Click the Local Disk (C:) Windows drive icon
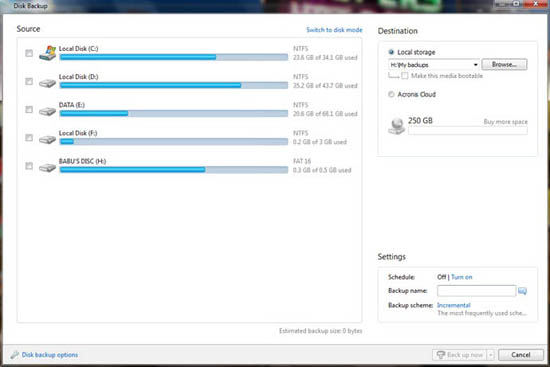Viewport: 550px width, 367px height. 47,53
